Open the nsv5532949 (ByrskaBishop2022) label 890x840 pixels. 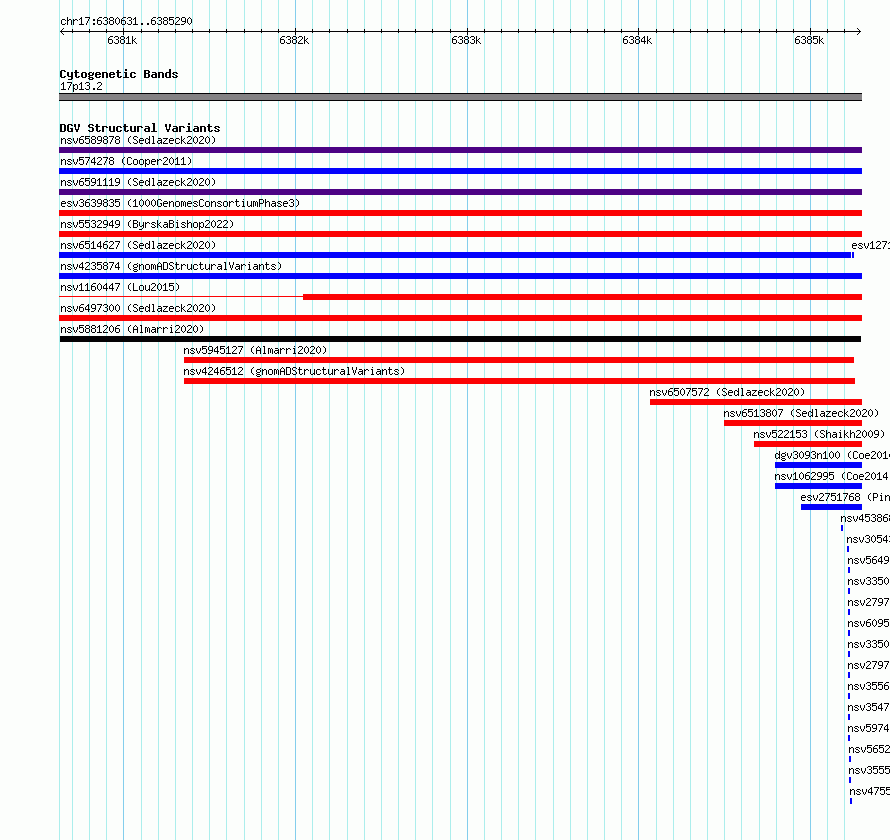point(147,224)
